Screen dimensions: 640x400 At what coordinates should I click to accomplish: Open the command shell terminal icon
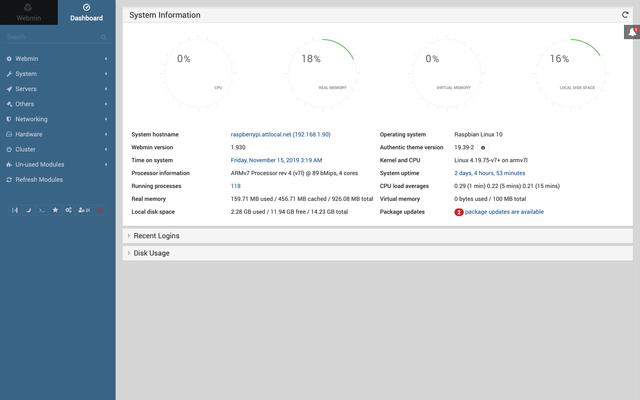pos(42,210)
